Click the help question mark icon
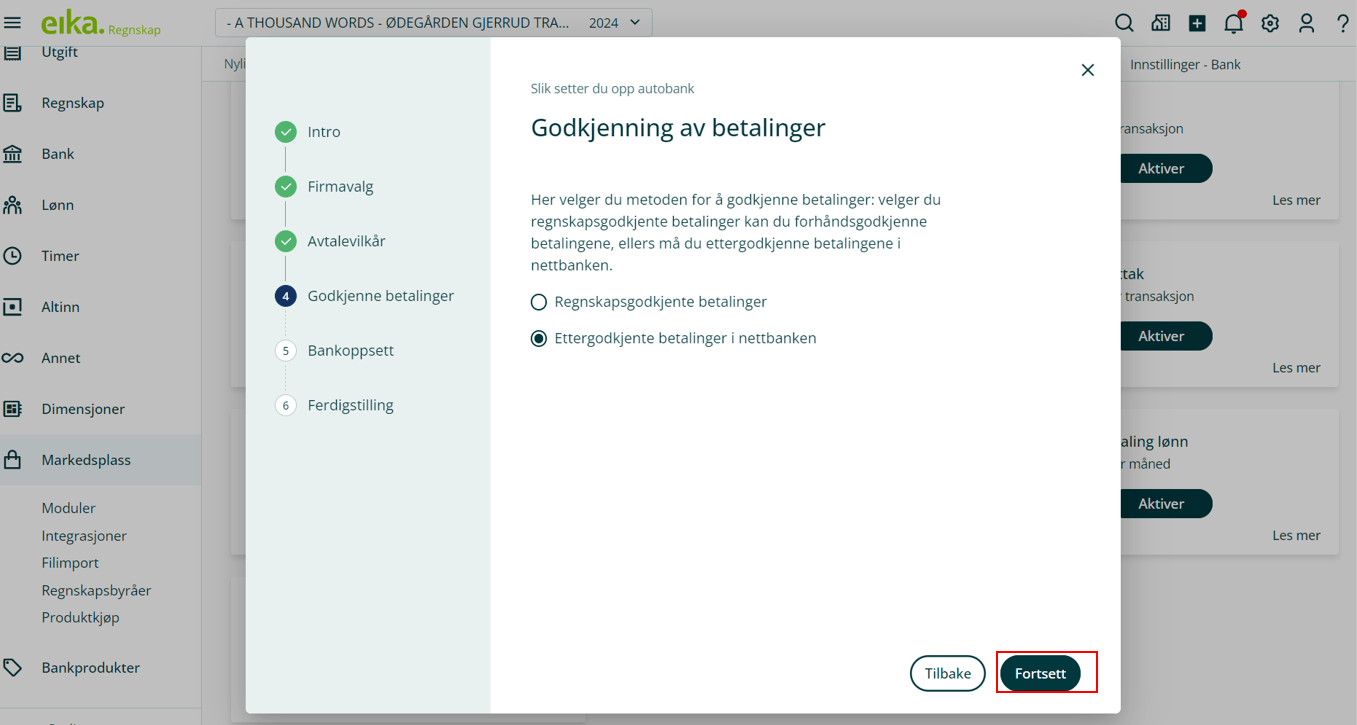Image resolution: width=1357 pixels, height=725 pixels. 1342,23
